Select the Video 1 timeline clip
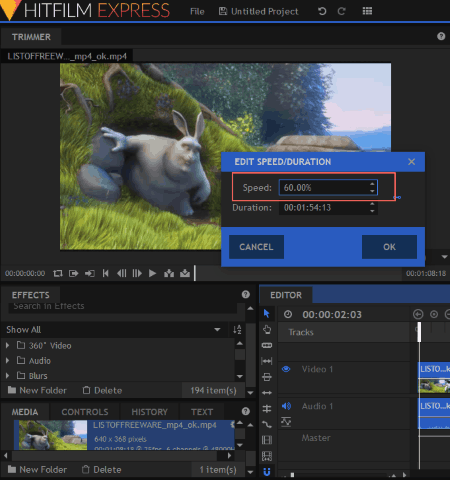The height and width of the screenshot is (480, 450). pyautogui.click(x=434, y=377)
